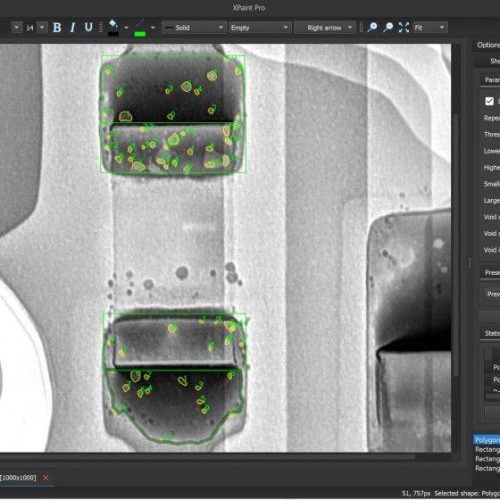This screenshot has width=500, height=500.
Task: Open the font family dropdown arrow
Action: pyautogui.click(x=16, y=27)
